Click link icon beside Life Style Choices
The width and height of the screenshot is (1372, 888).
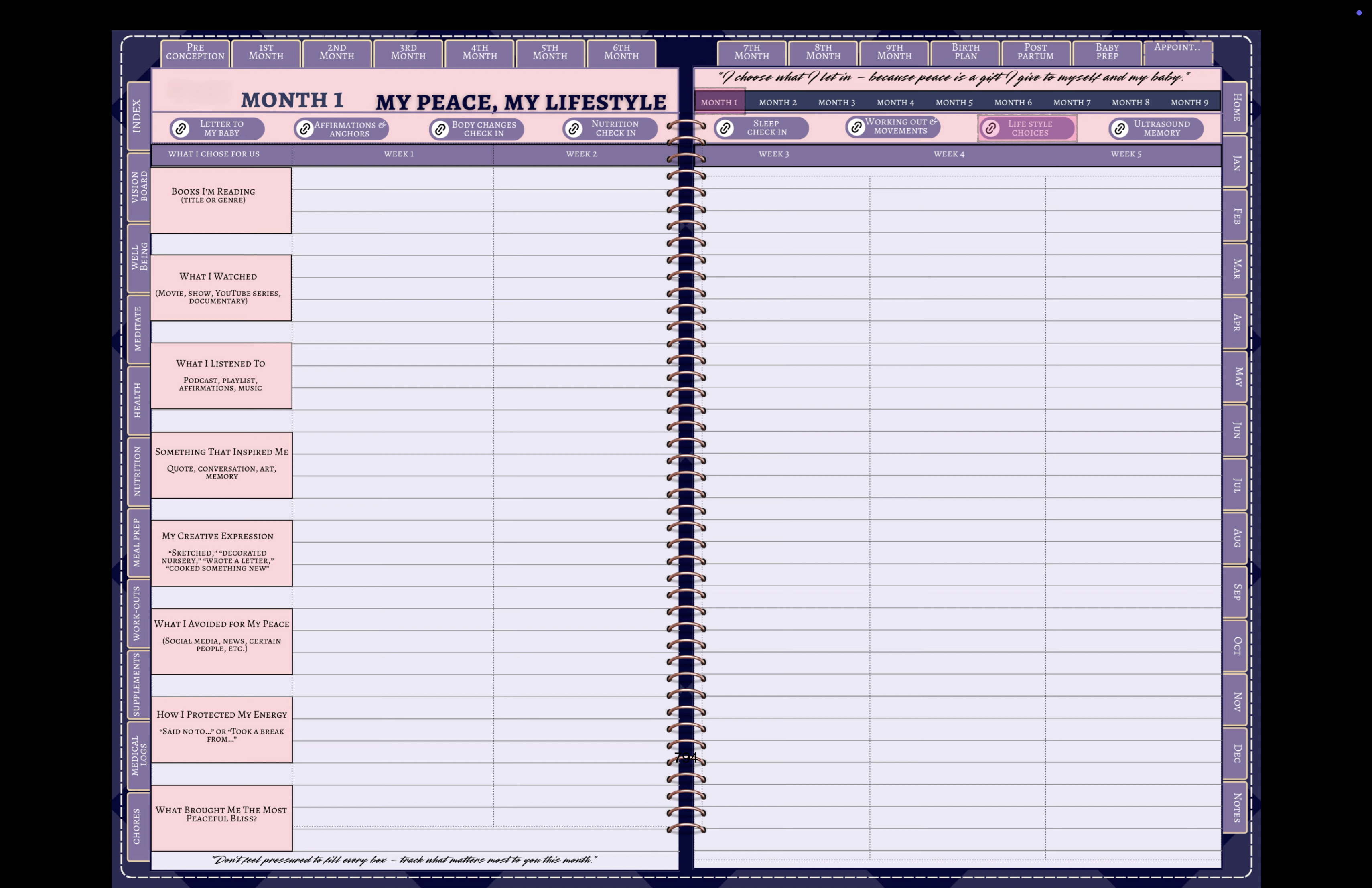pyautogui.click(x=991, y=128)
